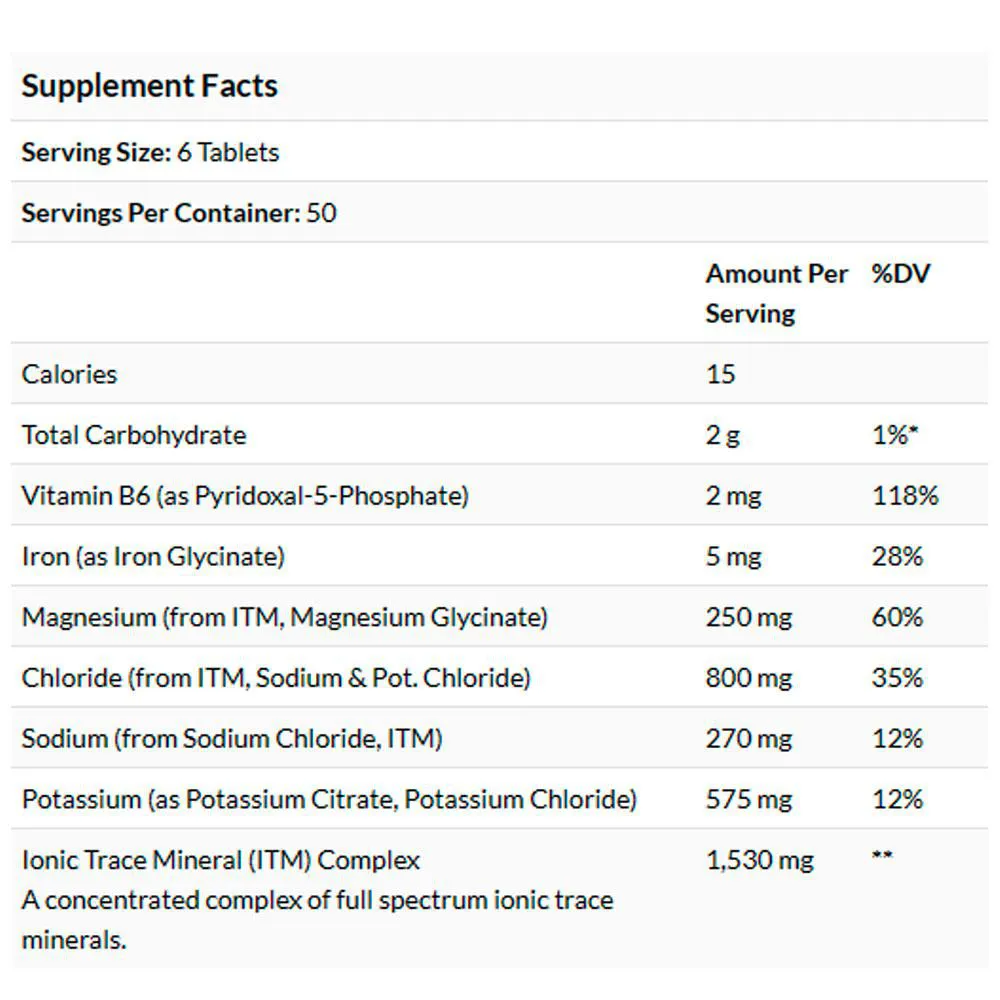Click the Ionic Trace Mineral Complex description text
Image resolution: width=1000 pixels, height=1000 pixels.
coord(317,920)
